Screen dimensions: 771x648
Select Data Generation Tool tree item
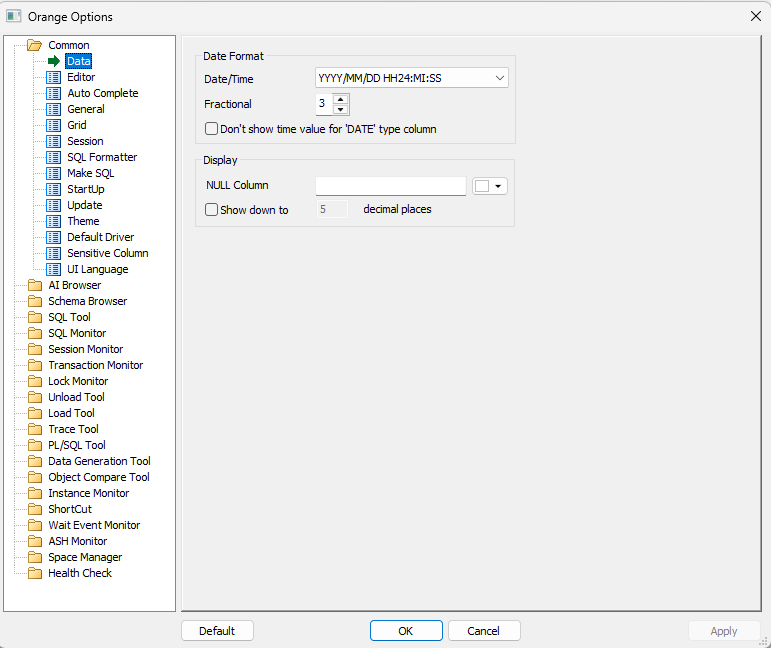99,461
